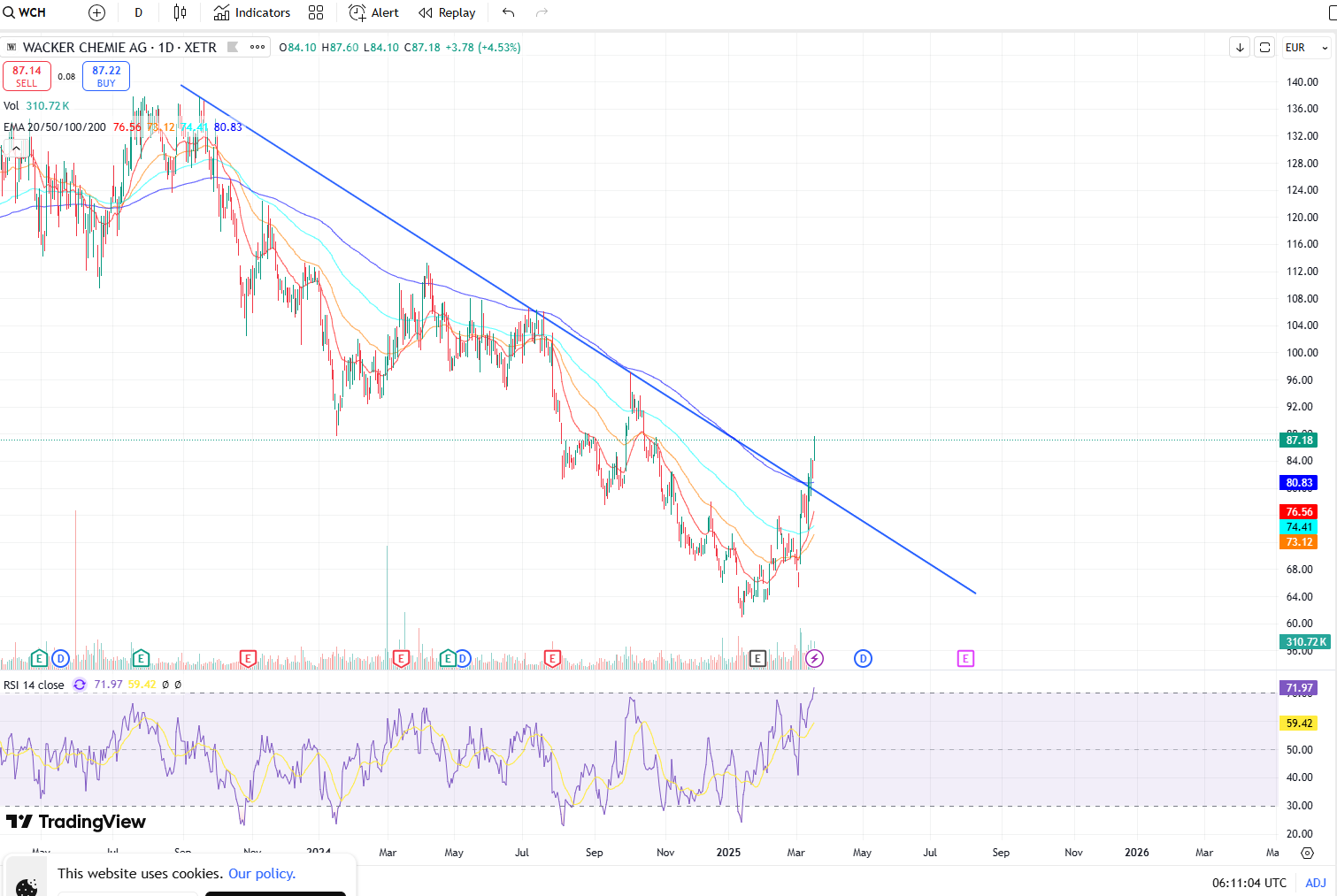Start bar Replay mode
Image resolution: width=1337 pixels, height=896 pixels.
(x=447, y=12)
